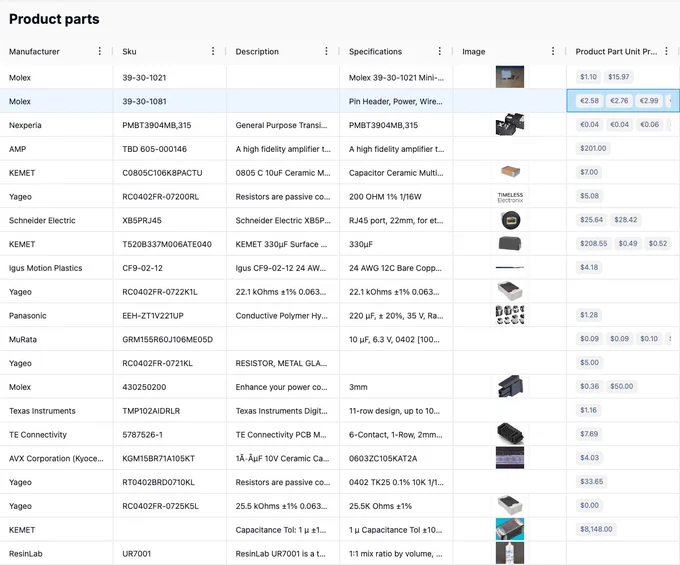680x565 pixels.
Task: Select the 39-30-1081 Sku cell
Action: pyautogui.click(x=170, y=101)
